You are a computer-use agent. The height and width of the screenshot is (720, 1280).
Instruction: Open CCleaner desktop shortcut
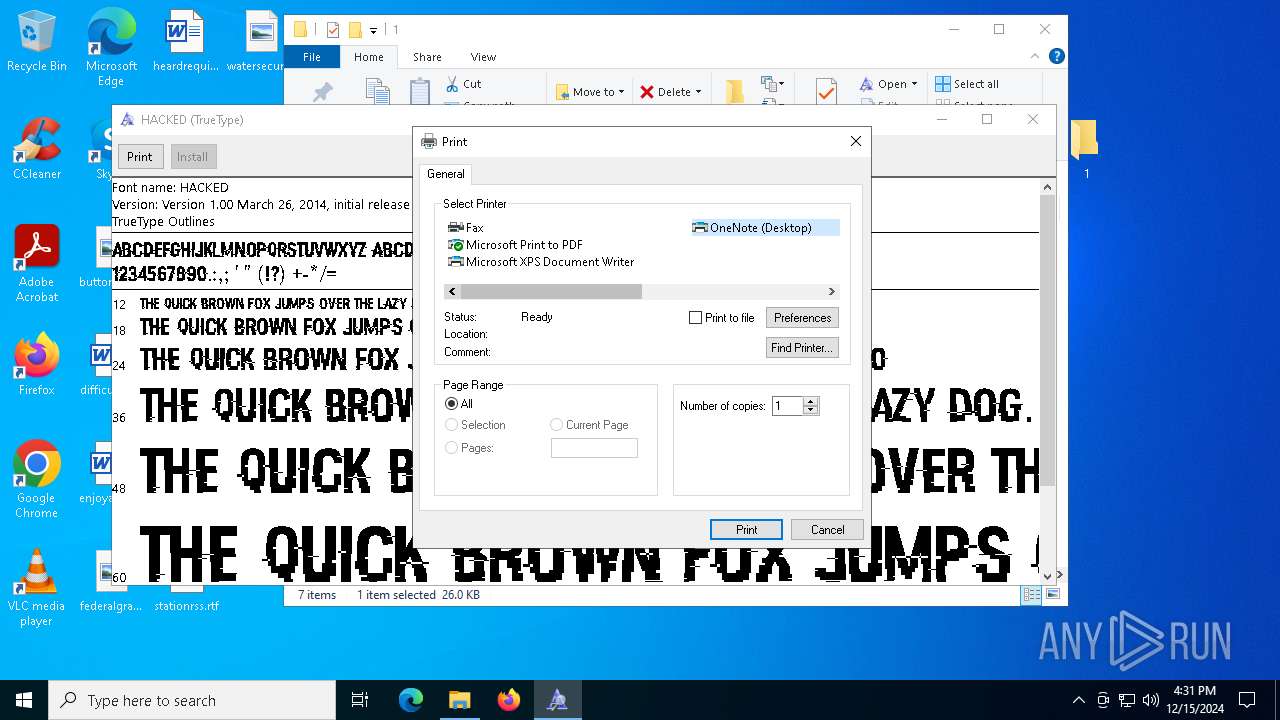(x=37, y=149)
